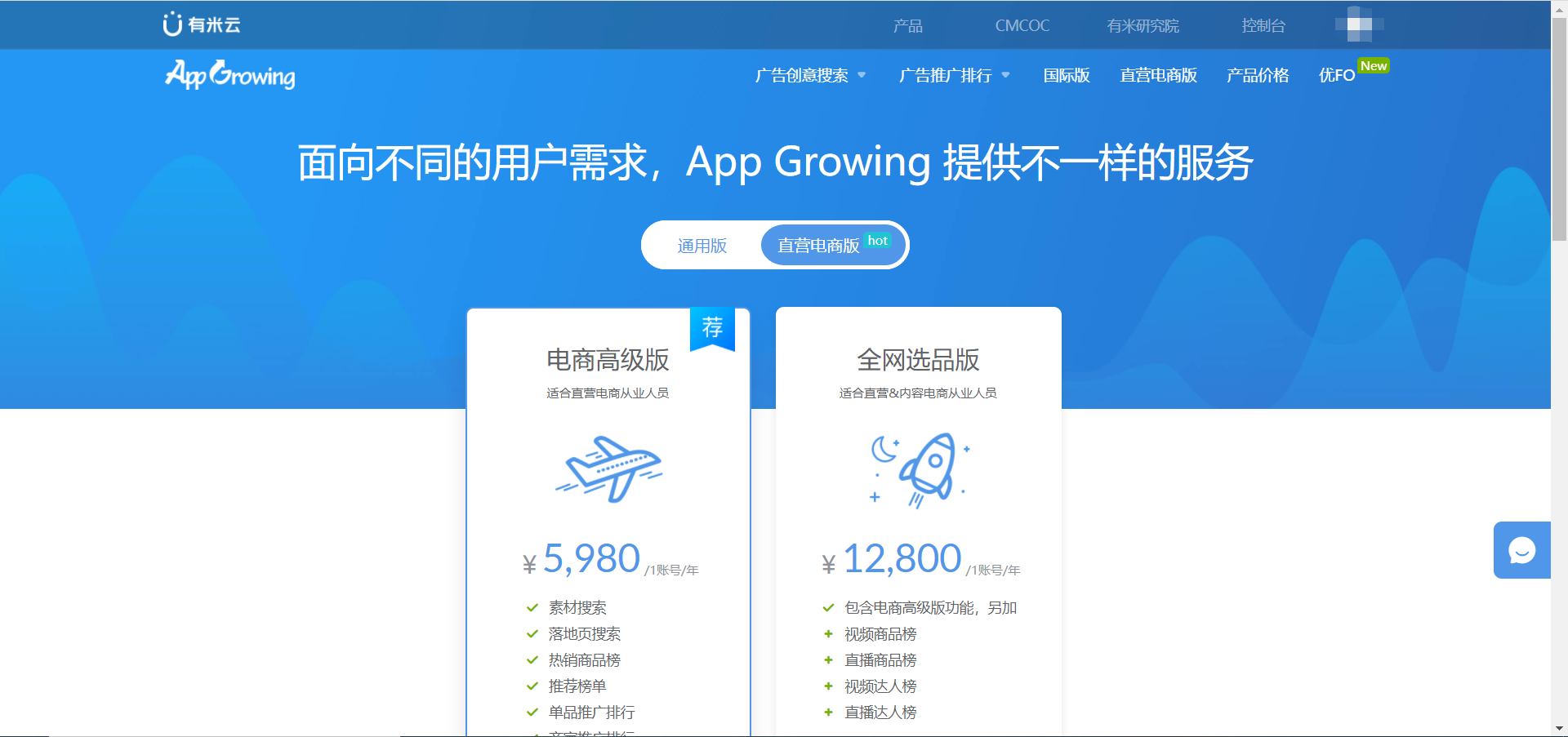This screenshot has height=737, width=1568.
Task: Click the 全网选品版 plan title
Action: click(x=918, y=360)
